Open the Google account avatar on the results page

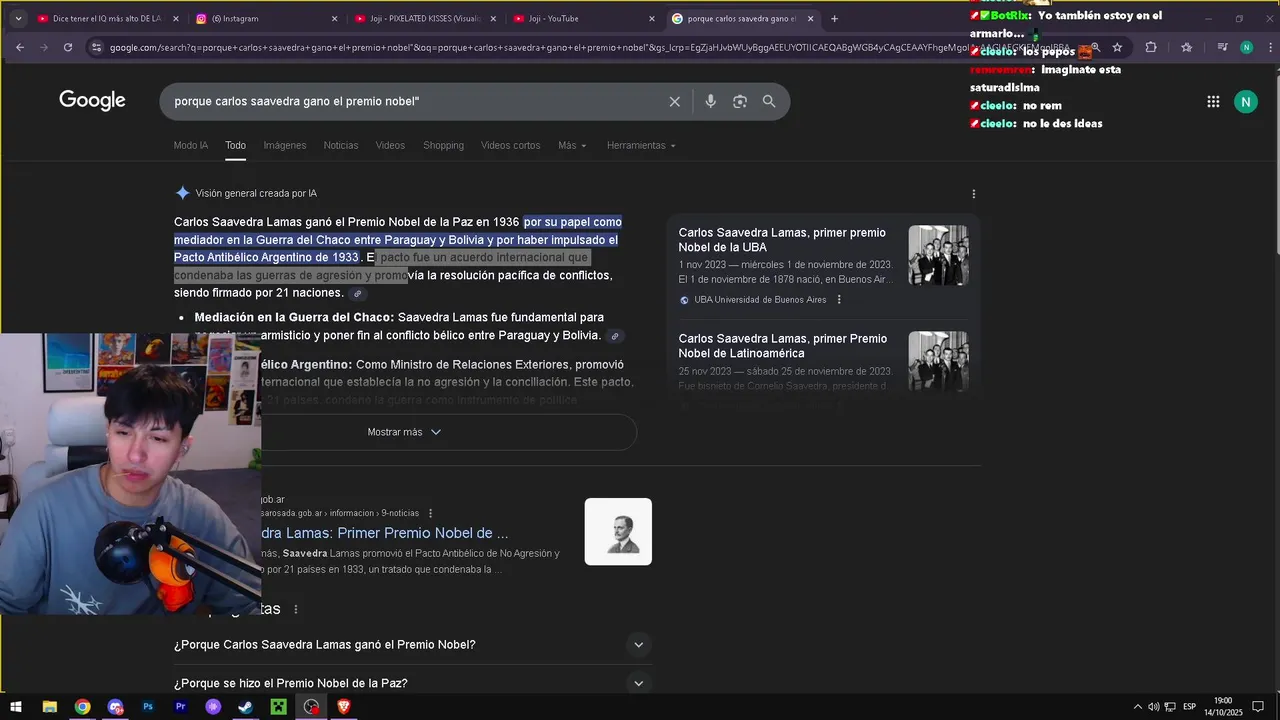click(1246, 101)
